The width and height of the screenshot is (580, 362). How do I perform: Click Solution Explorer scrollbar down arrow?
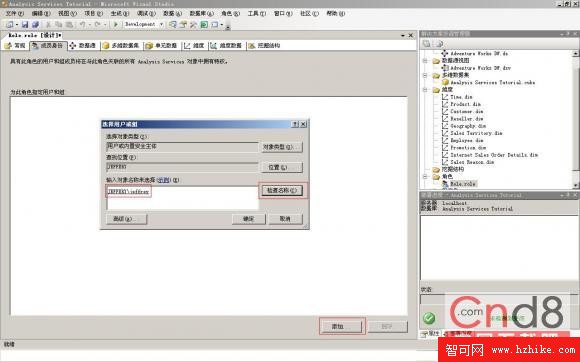point(576,185)
